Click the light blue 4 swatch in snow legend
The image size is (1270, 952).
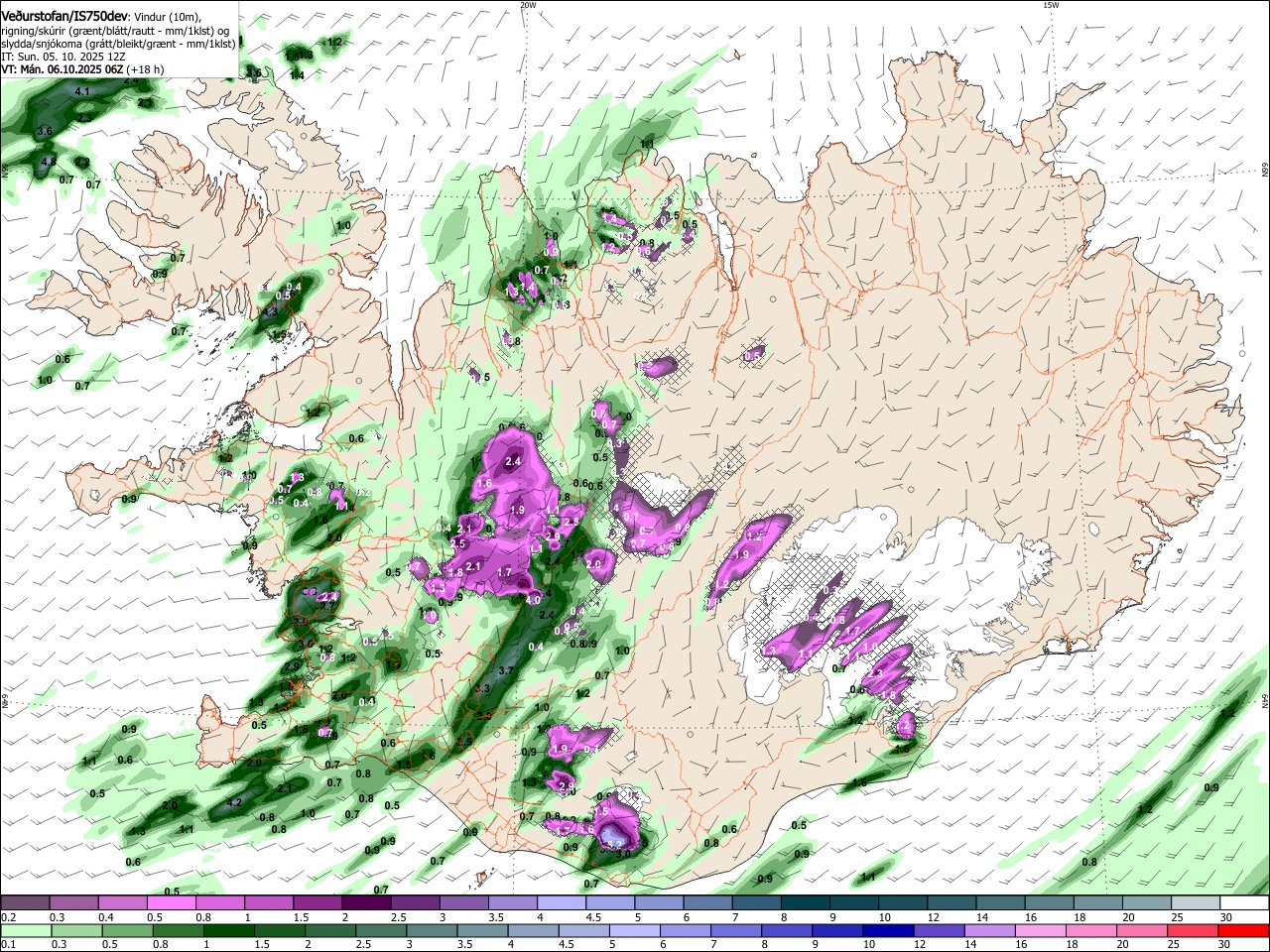[x=562, y=903]
